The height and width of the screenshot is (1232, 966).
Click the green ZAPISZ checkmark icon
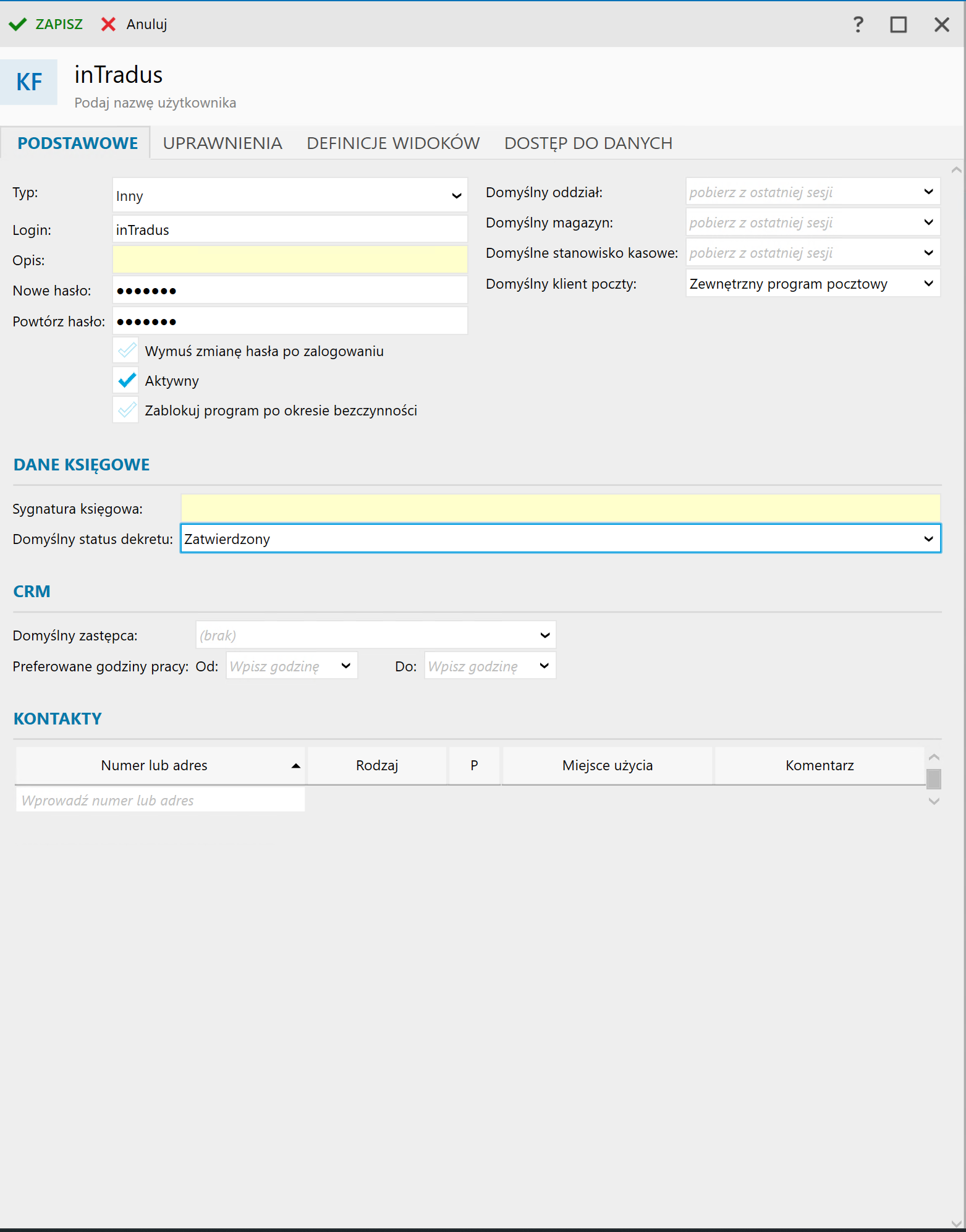(18, 24)
